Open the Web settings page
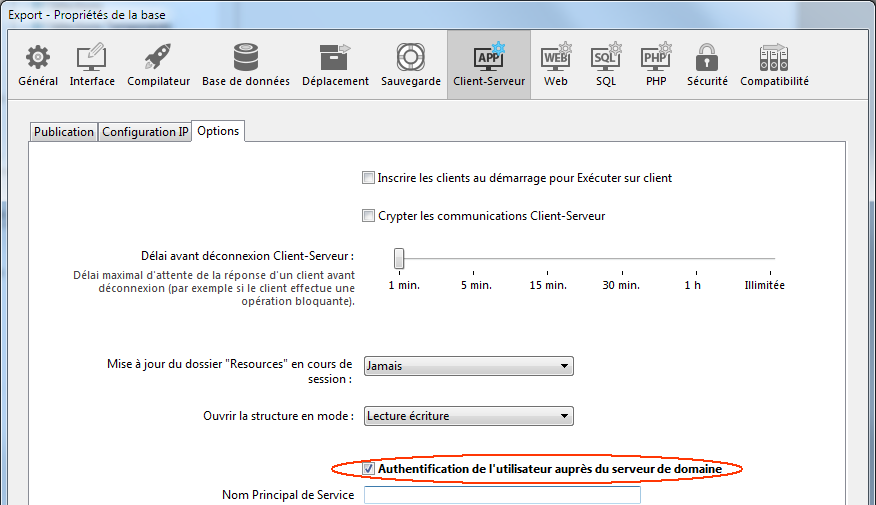The height and width of the screenshot is (505, 876). coord(556,65)
